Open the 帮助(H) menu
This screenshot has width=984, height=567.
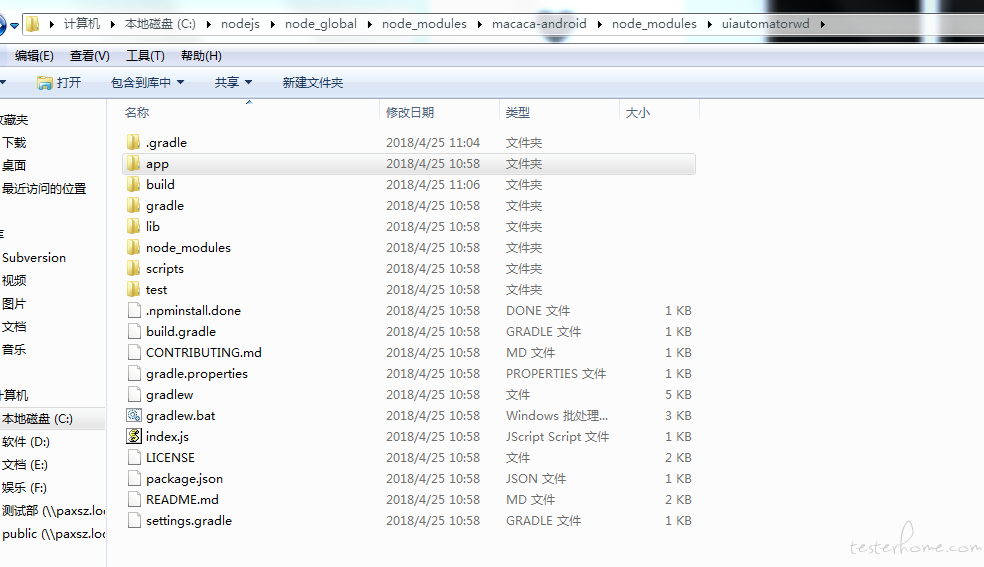click(201, 56)
